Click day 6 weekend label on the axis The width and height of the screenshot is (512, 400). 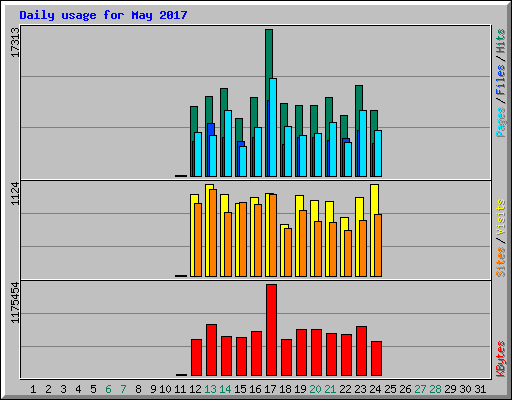pos(108,389)
